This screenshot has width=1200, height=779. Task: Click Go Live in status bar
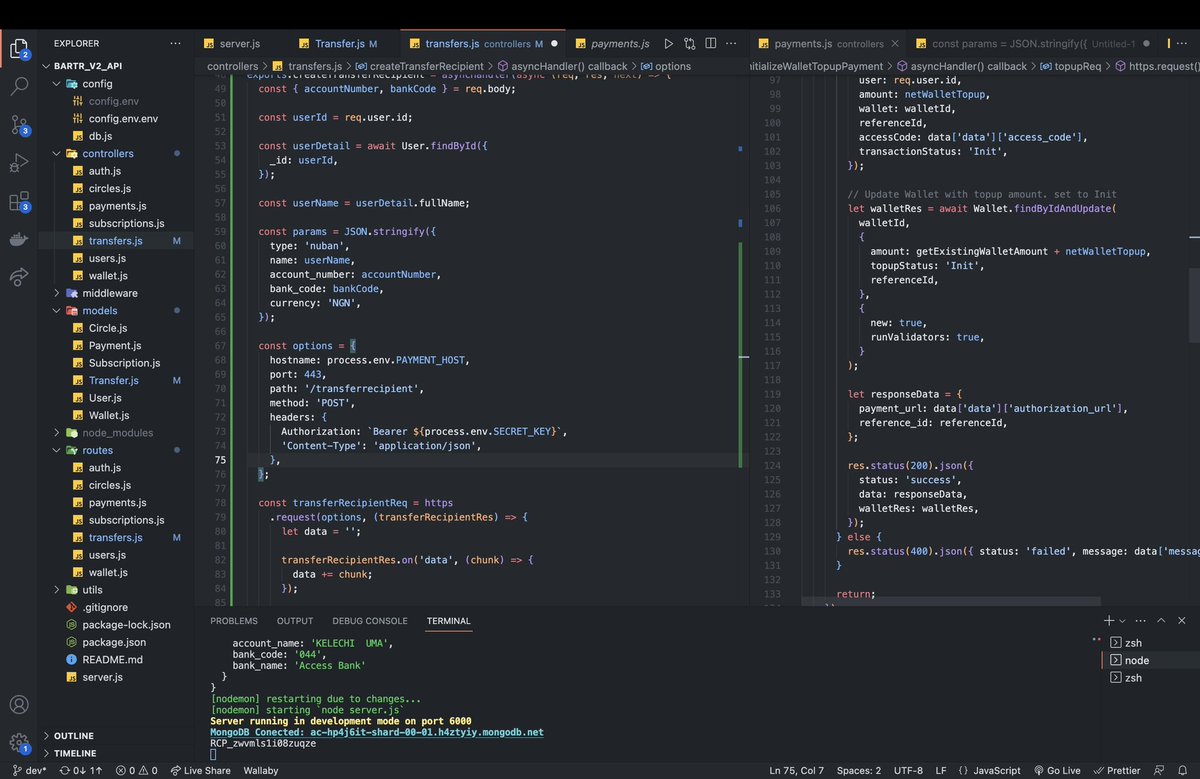pyautogui.click(x=1058, y=770)
